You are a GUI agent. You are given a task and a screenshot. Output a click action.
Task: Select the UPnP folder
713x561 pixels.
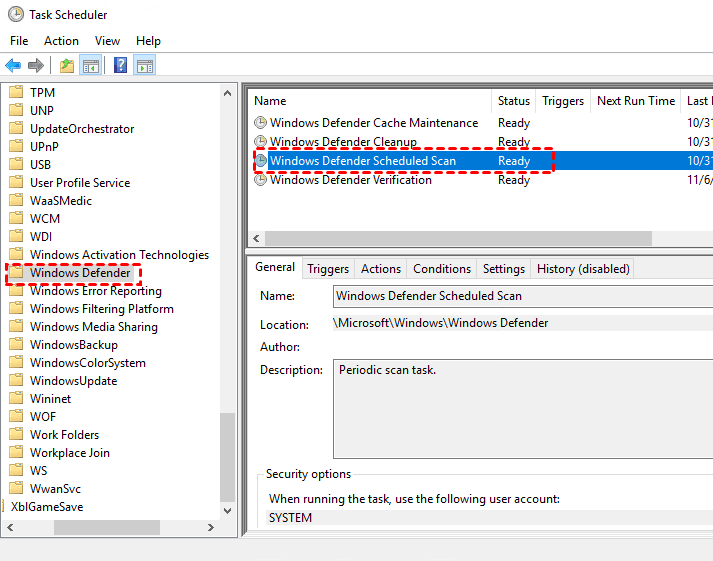tap(45, 146)
